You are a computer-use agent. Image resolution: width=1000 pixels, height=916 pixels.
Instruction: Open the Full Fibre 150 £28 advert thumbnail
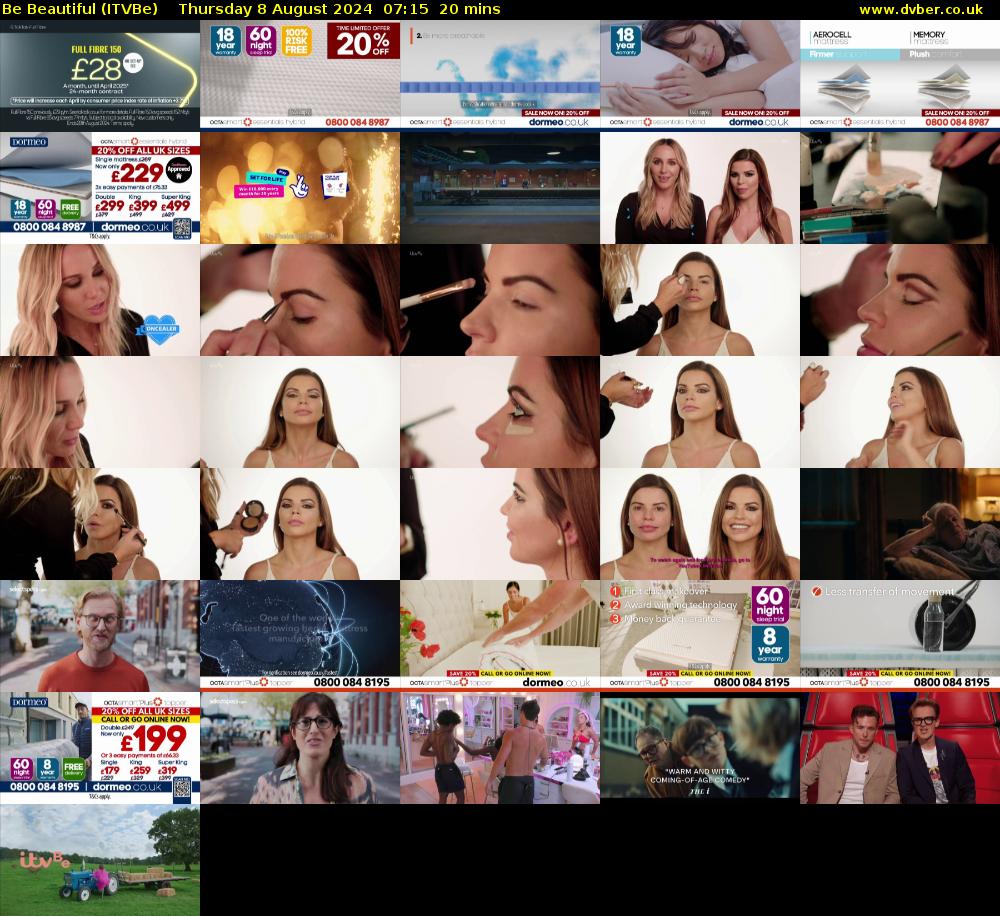click(100, 75)
